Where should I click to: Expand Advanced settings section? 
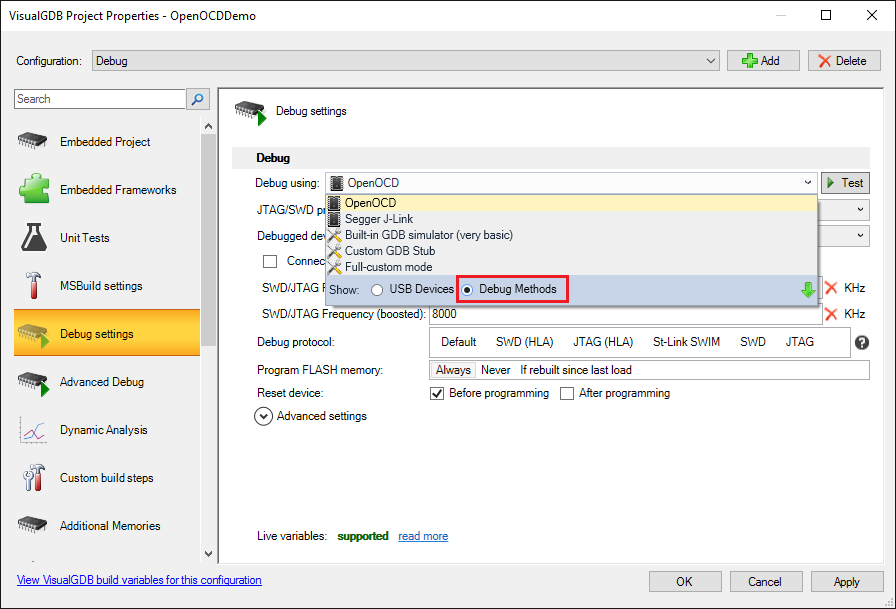click(263, 416)
